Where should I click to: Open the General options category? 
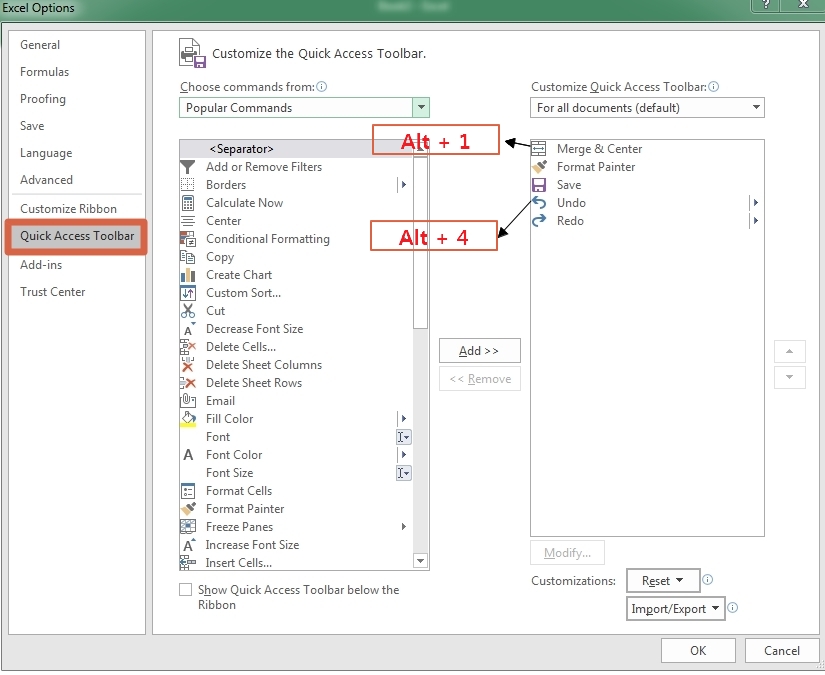40,45
